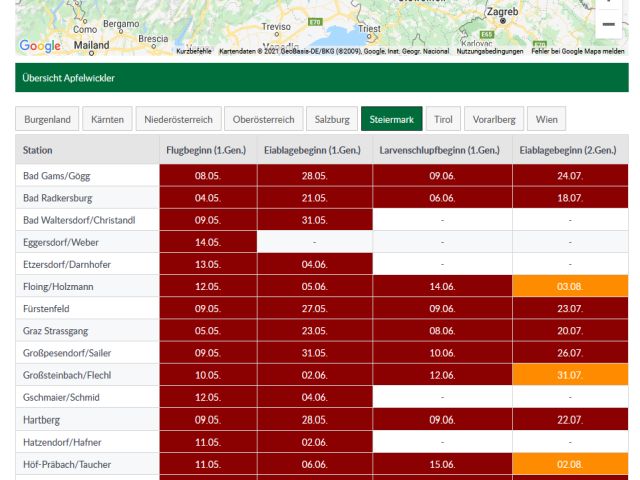
Task: Click the Übersicht Apfelwickler green header bar
Action: click(x=321, y=78)
